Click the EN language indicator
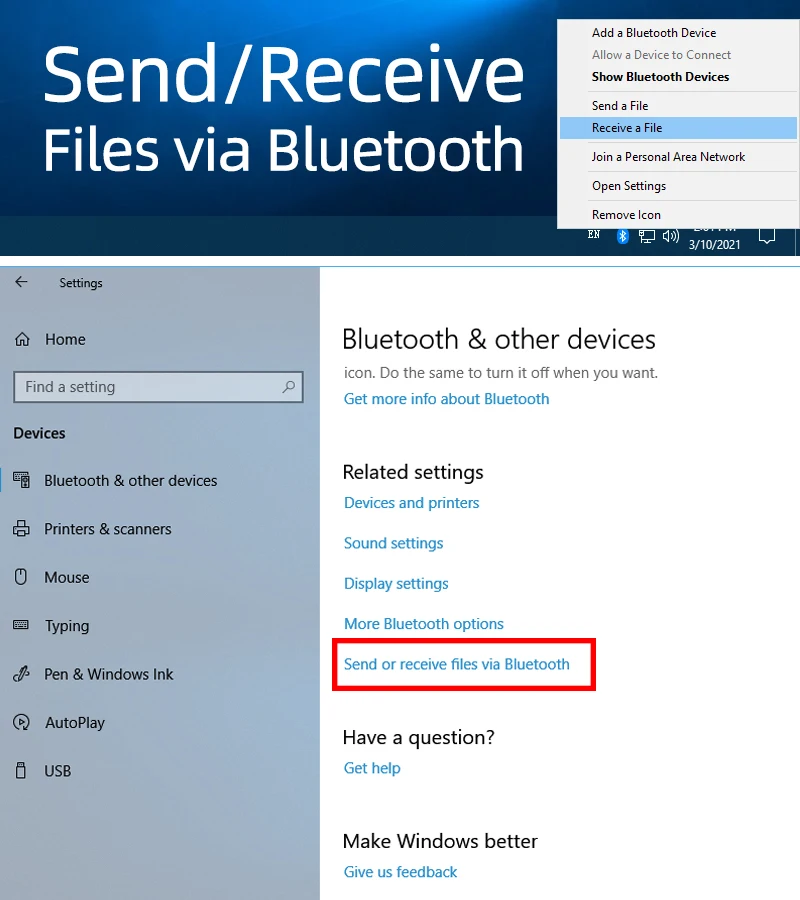800x900 pixels. (594, 234)
